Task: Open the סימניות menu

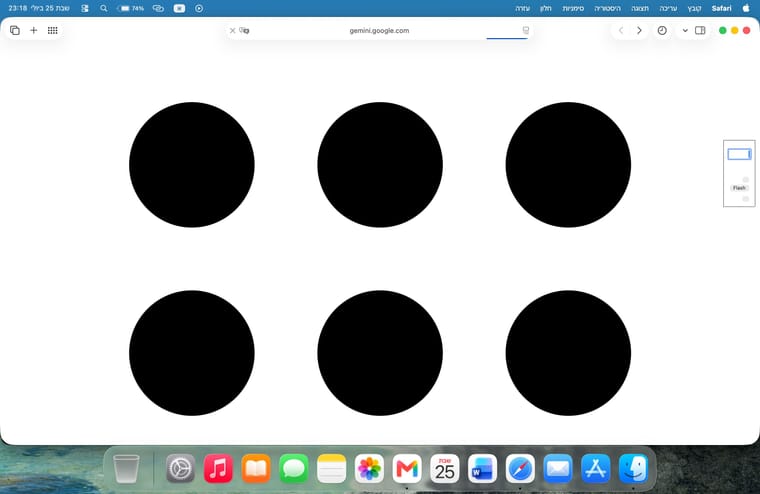Action: [x=573, y=8]
